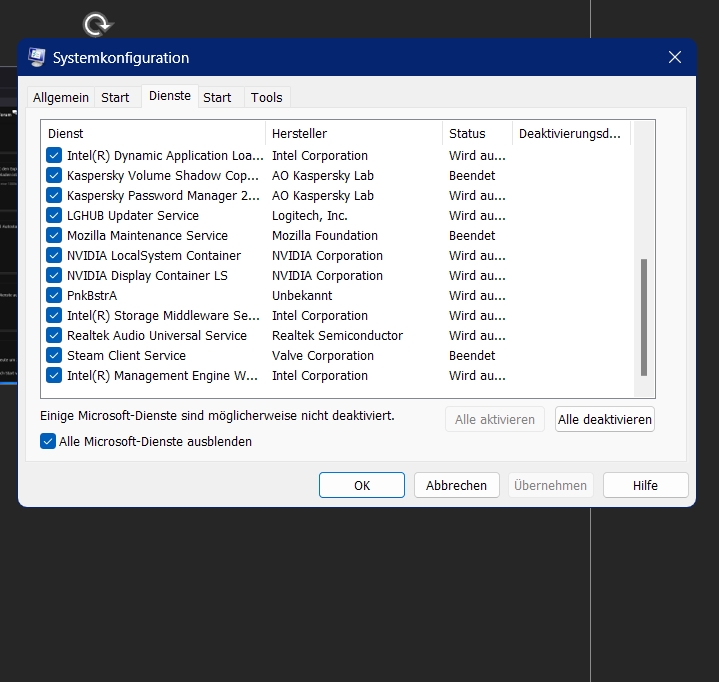Click the Abbrechen button
Image resolution: width=719 pixels, height=682 pixels.
click(456, 485)
